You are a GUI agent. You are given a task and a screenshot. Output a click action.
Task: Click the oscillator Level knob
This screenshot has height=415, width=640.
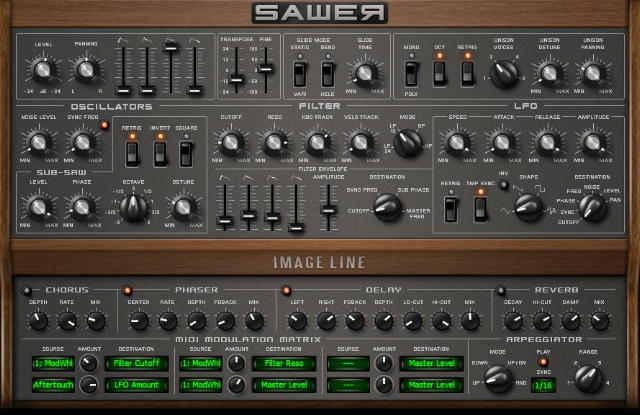[x=43, y=70]
